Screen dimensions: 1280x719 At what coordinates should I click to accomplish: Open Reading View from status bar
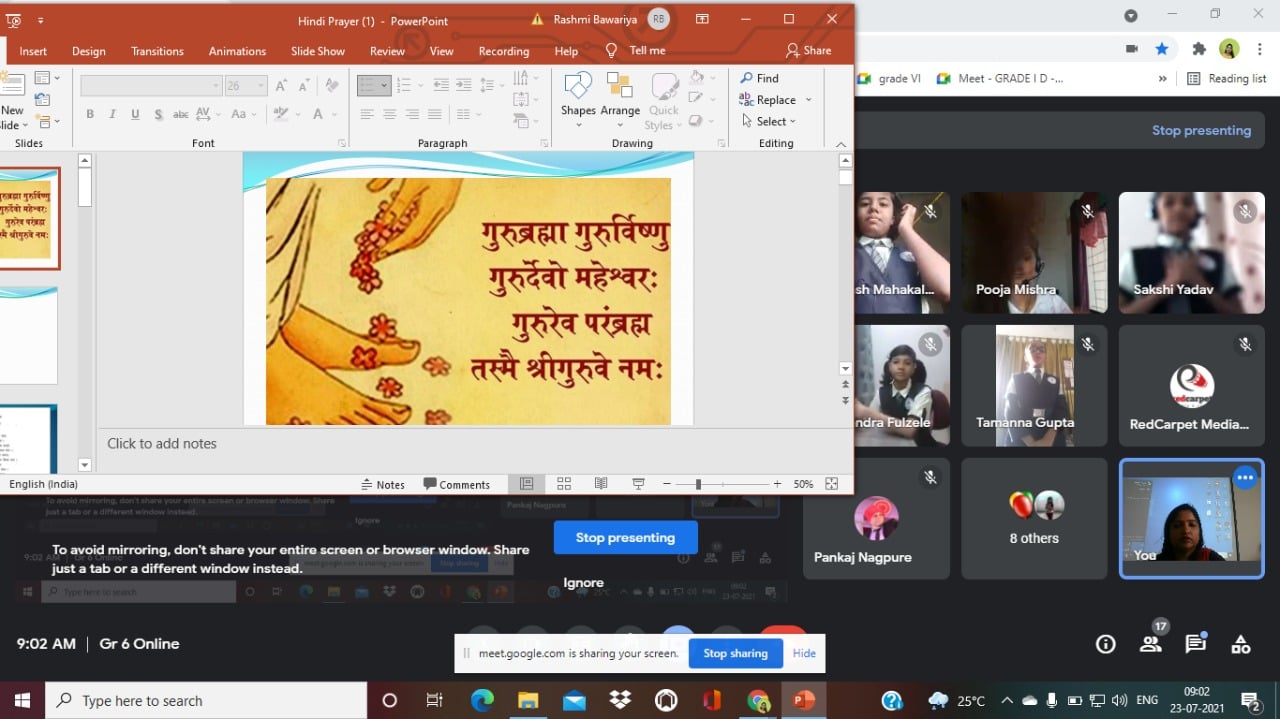coord(601,484)
